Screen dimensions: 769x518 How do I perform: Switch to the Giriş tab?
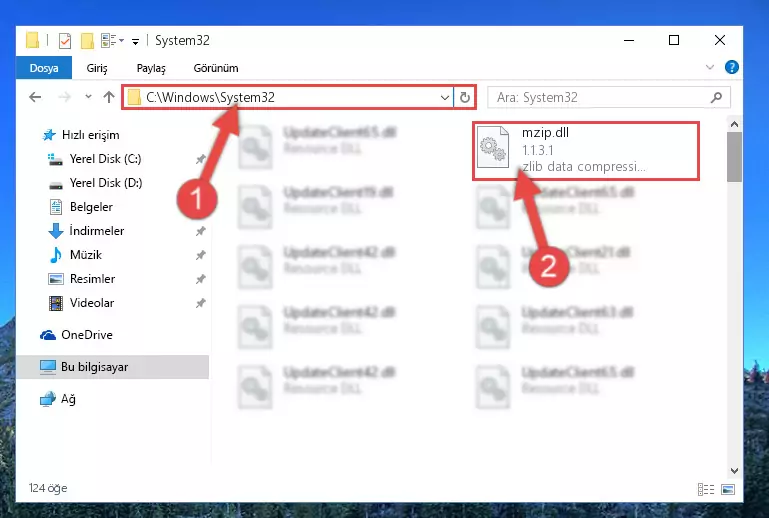(97, 68)
